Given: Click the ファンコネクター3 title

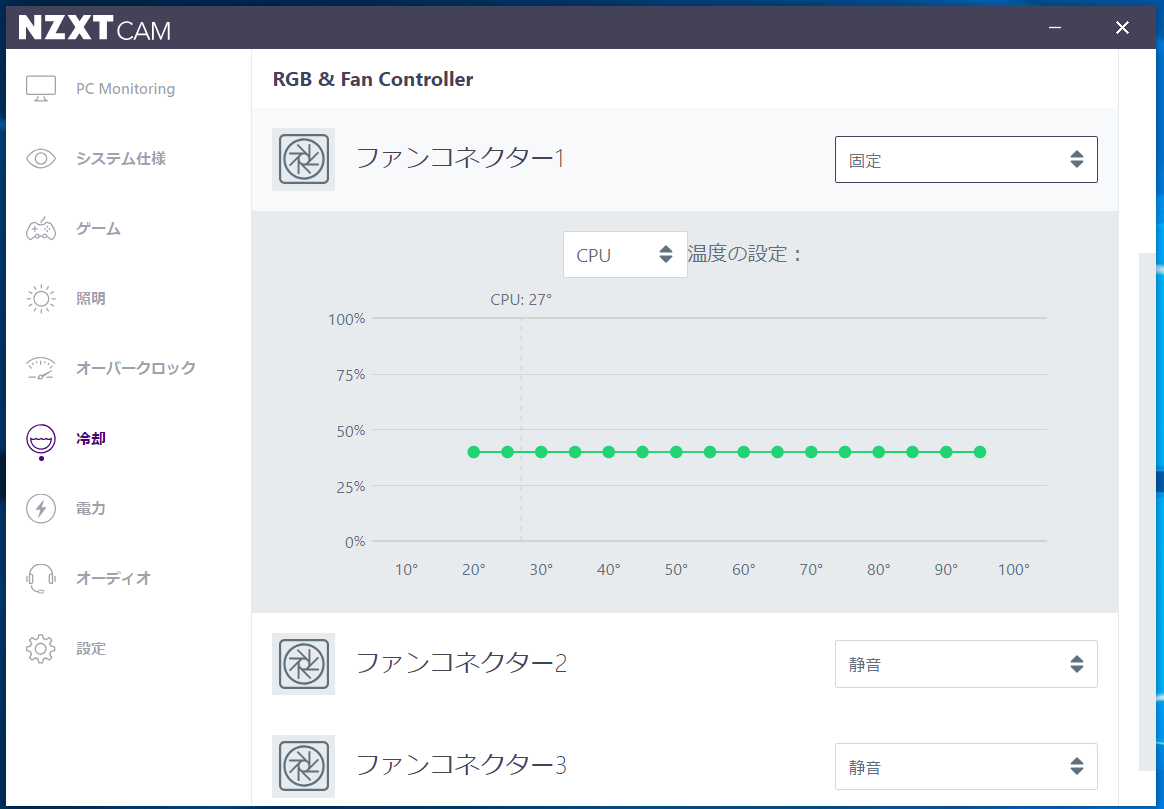Looking at the screenshot, I should (462, 764).
